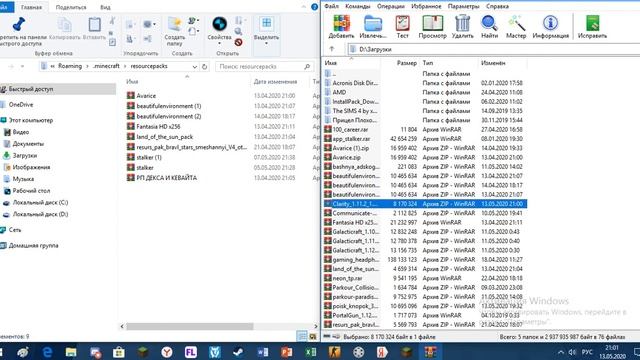Refresh the resourcepacks folder view
640x360 pixels.
point(204,66)
